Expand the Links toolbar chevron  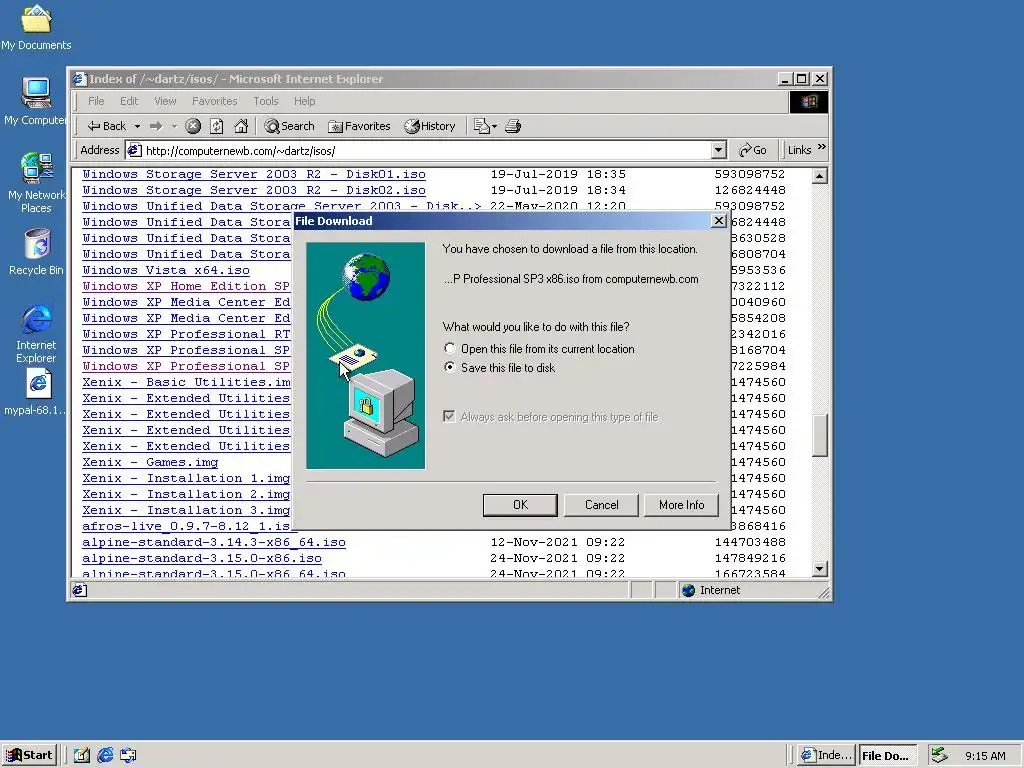pyautogui.click(x=822, y=148)
